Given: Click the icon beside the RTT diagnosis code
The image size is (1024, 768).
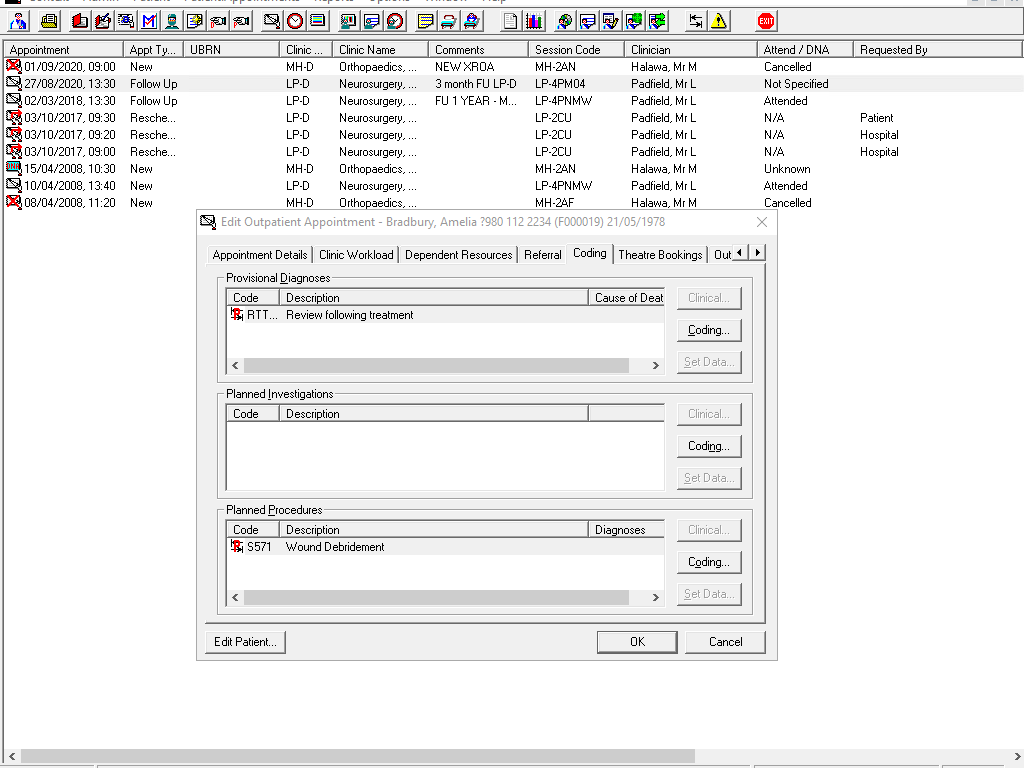Looking at the screenshot, I should (x=237, y=314).
